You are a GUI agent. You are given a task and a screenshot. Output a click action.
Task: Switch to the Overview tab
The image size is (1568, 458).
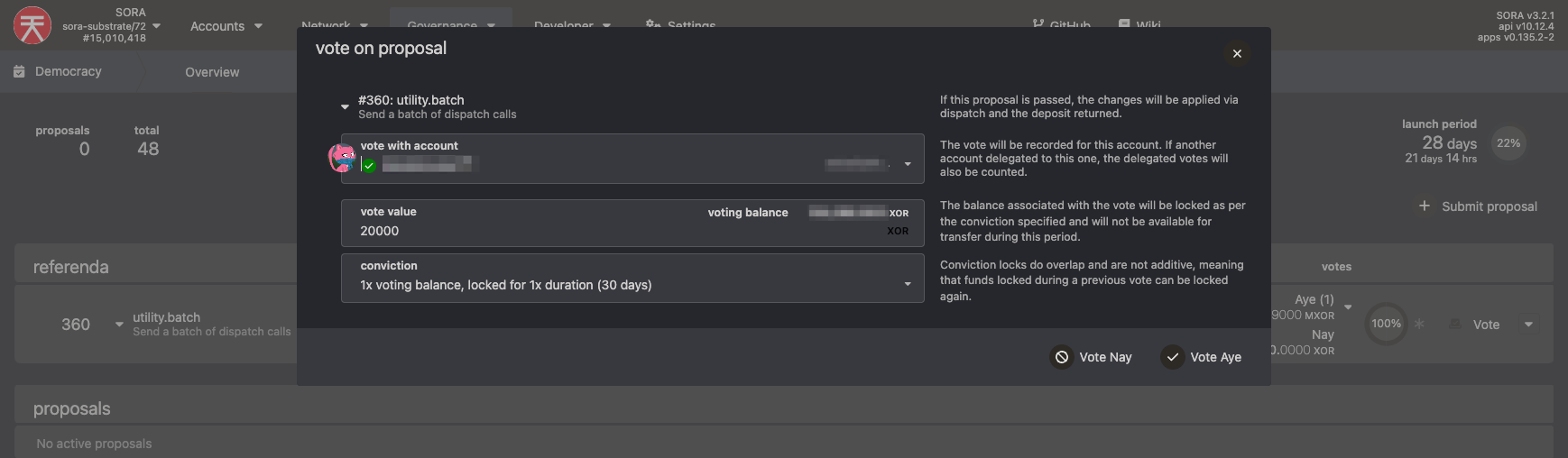pos(212,72)
